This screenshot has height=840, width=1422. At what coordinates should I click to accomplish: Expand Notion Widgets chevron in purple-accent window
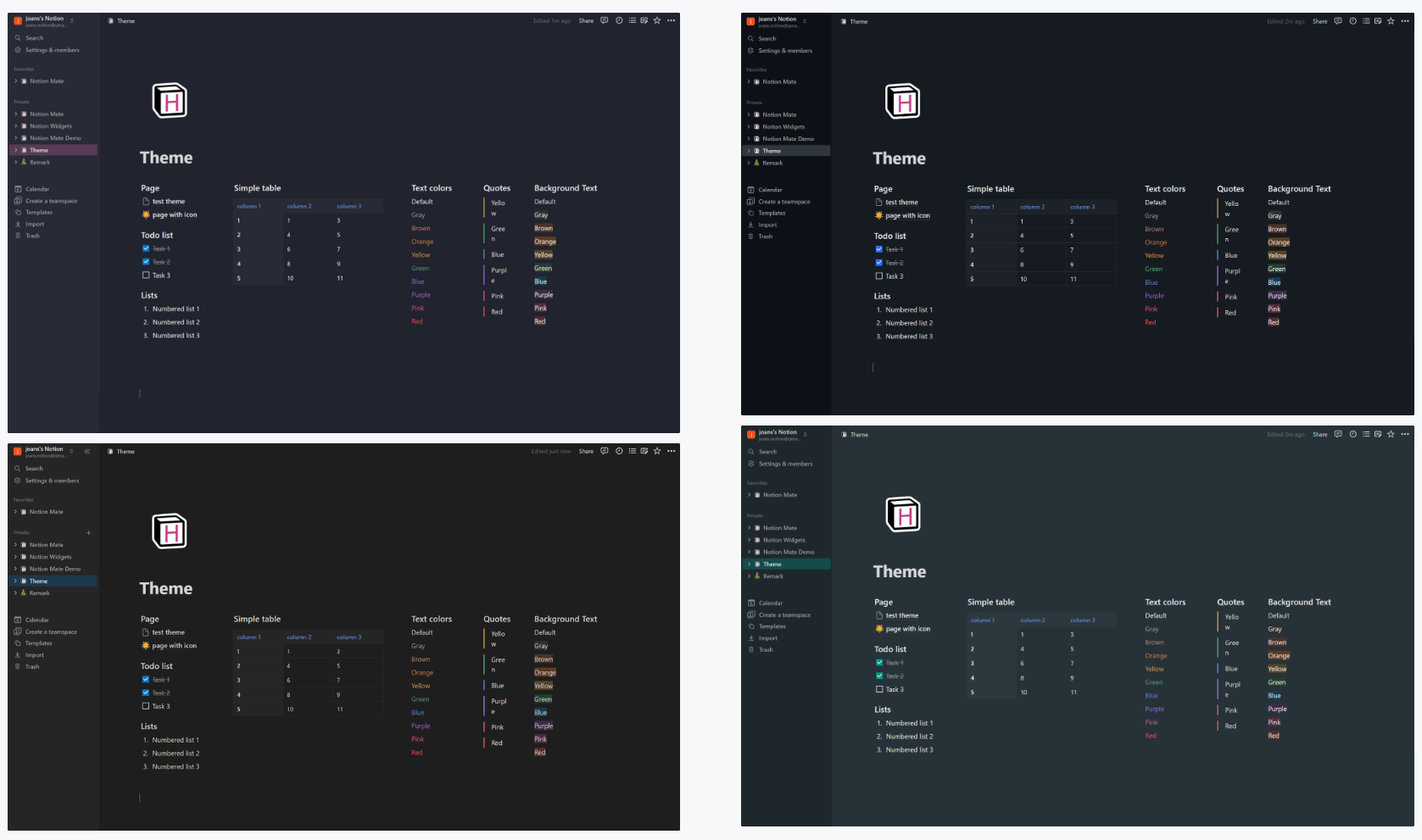[16, 126]
